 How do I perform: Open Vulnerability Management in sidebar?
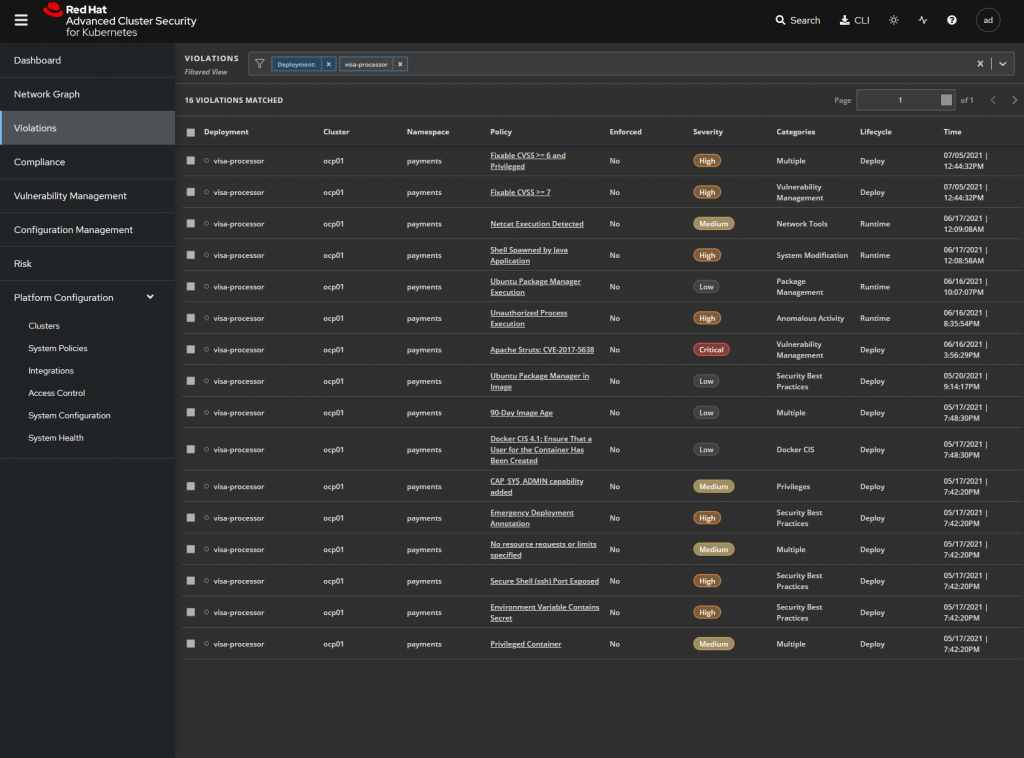(88, 196)
